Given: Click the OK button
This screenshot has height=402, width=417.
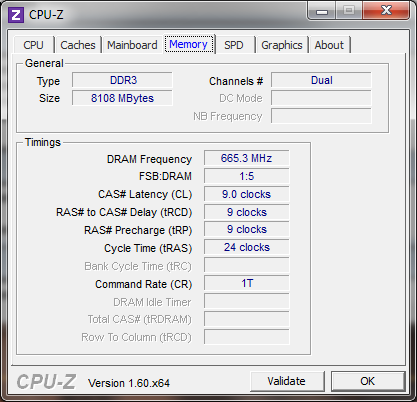Looking at the screenshot, I should [368, 381].
